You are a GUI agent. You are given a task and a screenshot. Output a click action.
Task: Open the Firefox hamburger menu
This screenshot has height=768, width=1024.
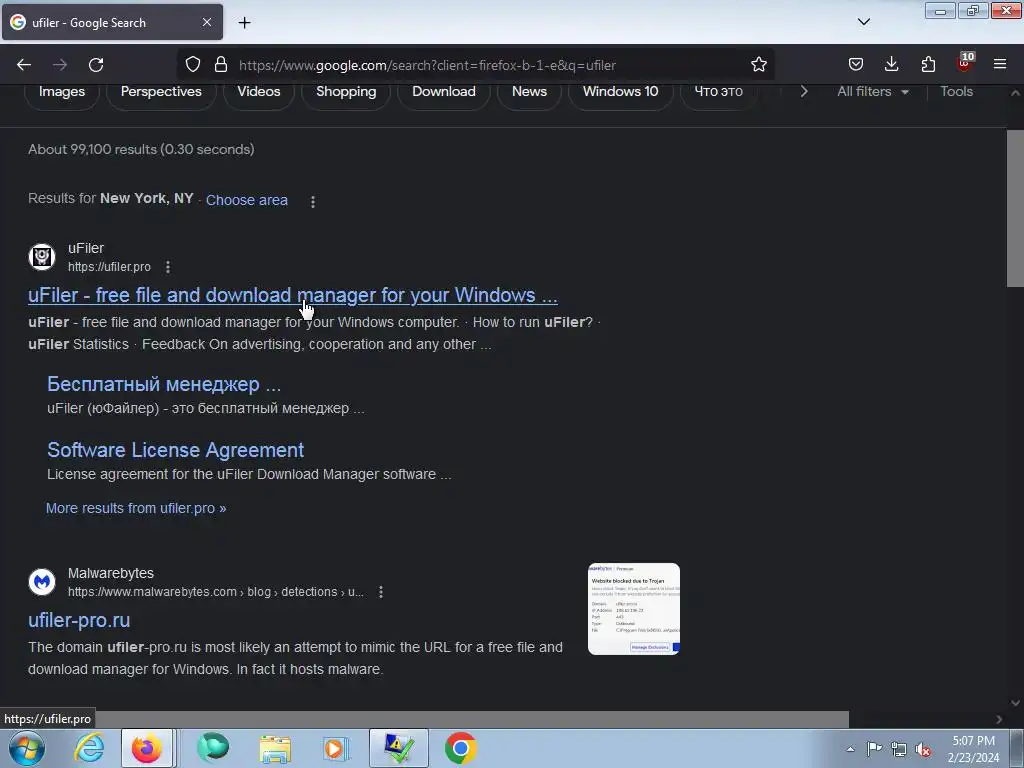1000,64
